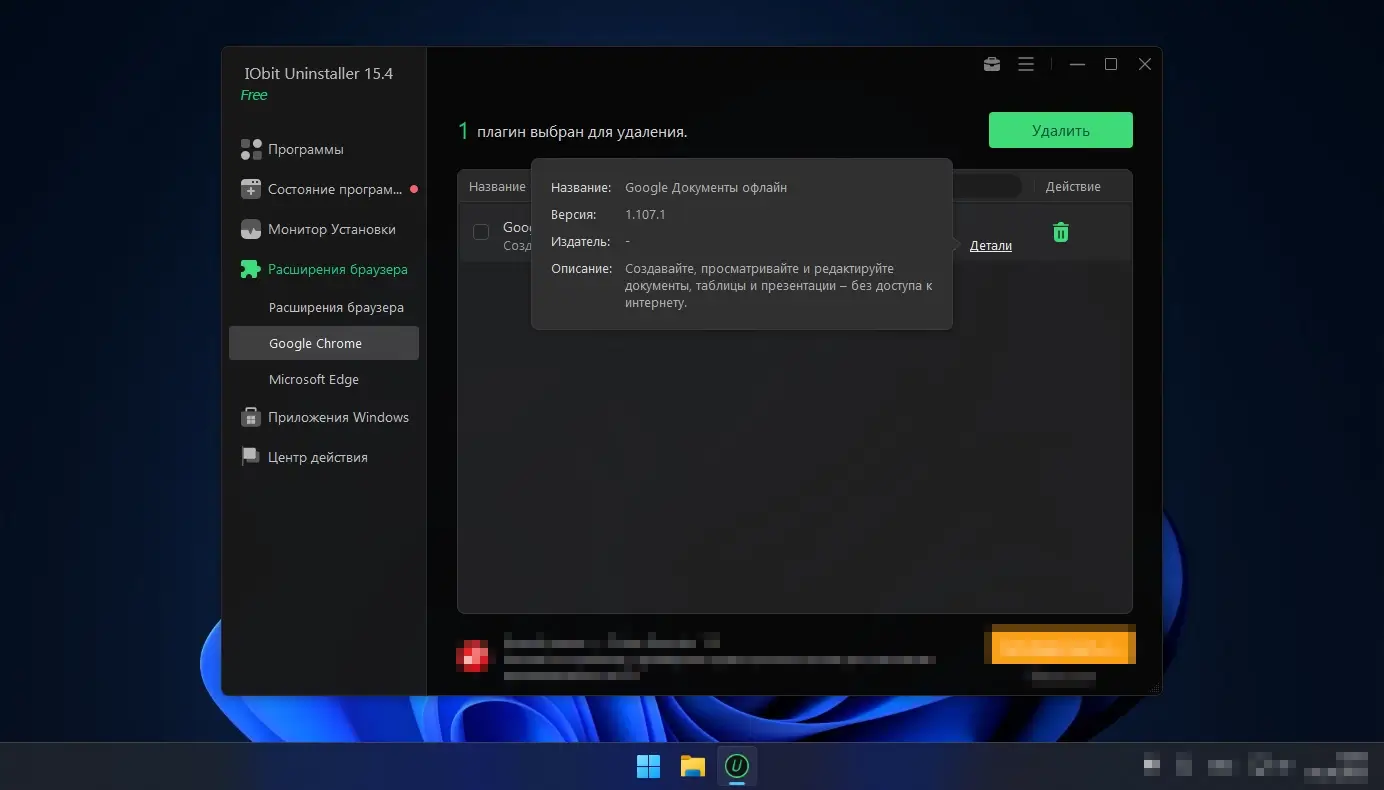Click the Windows Start button on taskbar
The height and width of the screenshot is (790, 1384).
point(649,766)
